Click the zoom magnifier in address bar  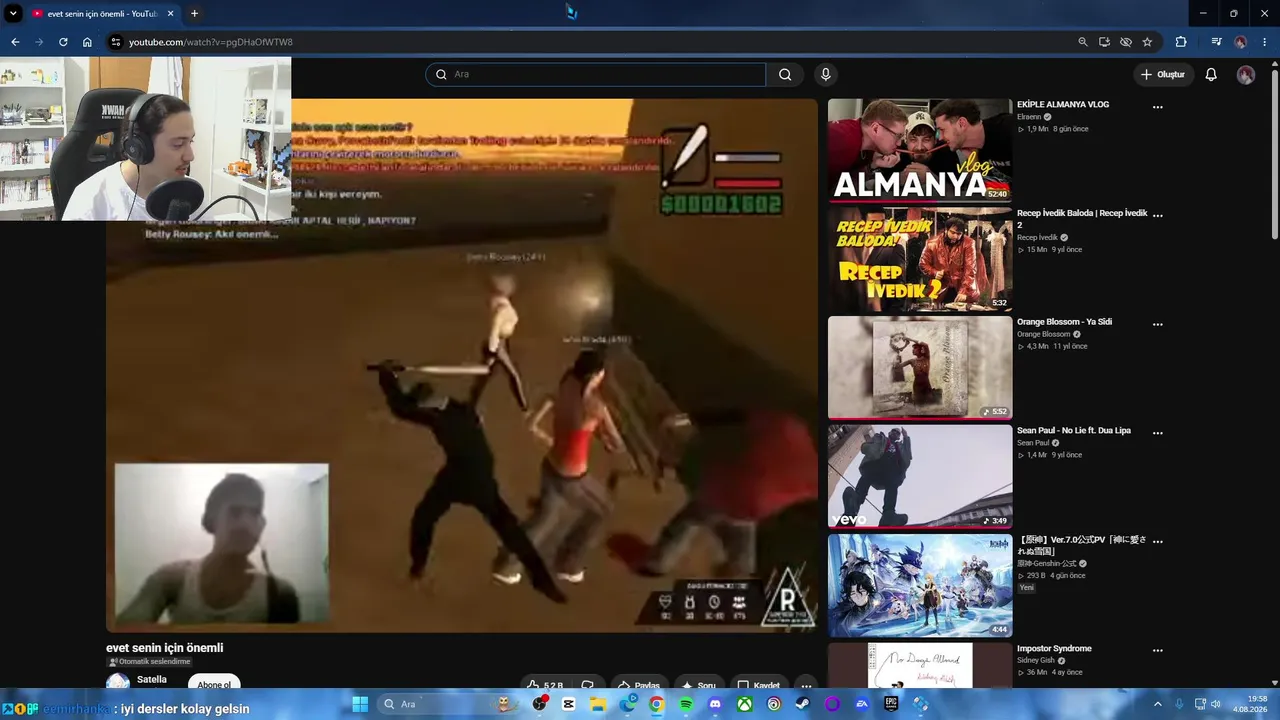1083,42
